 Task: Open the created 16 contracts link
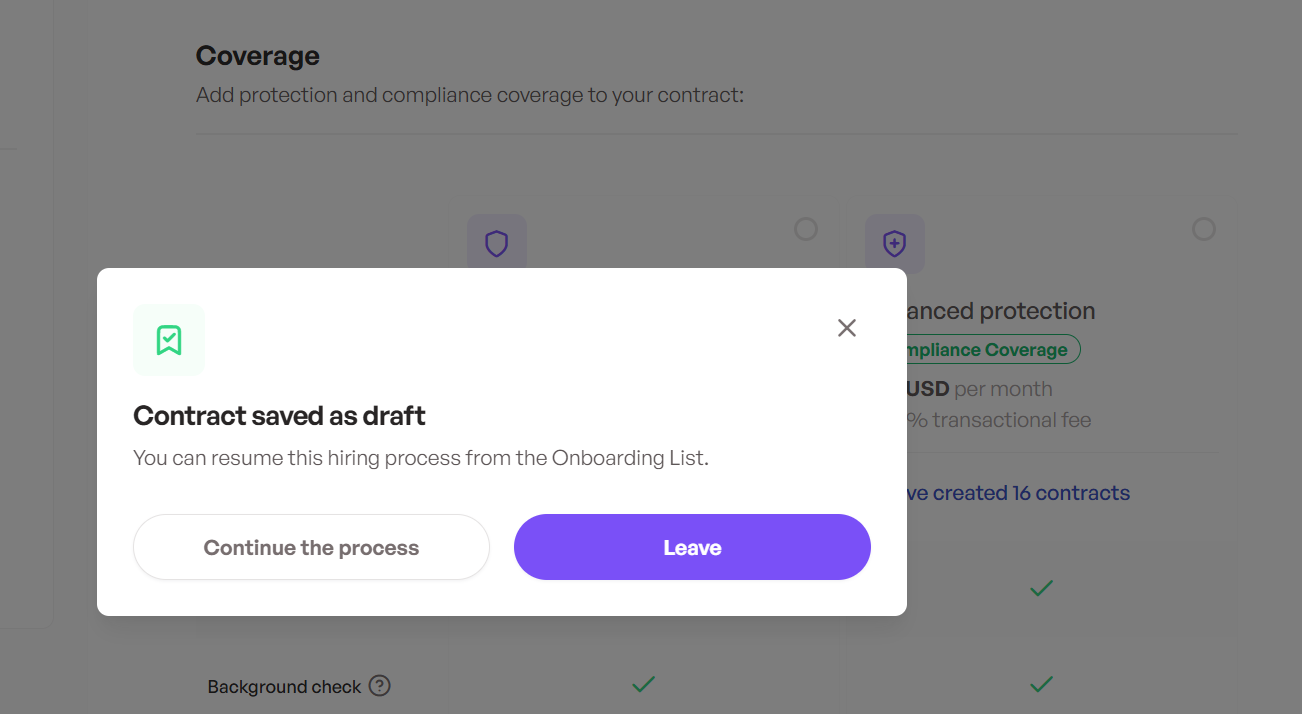[x=1018, y=493]
